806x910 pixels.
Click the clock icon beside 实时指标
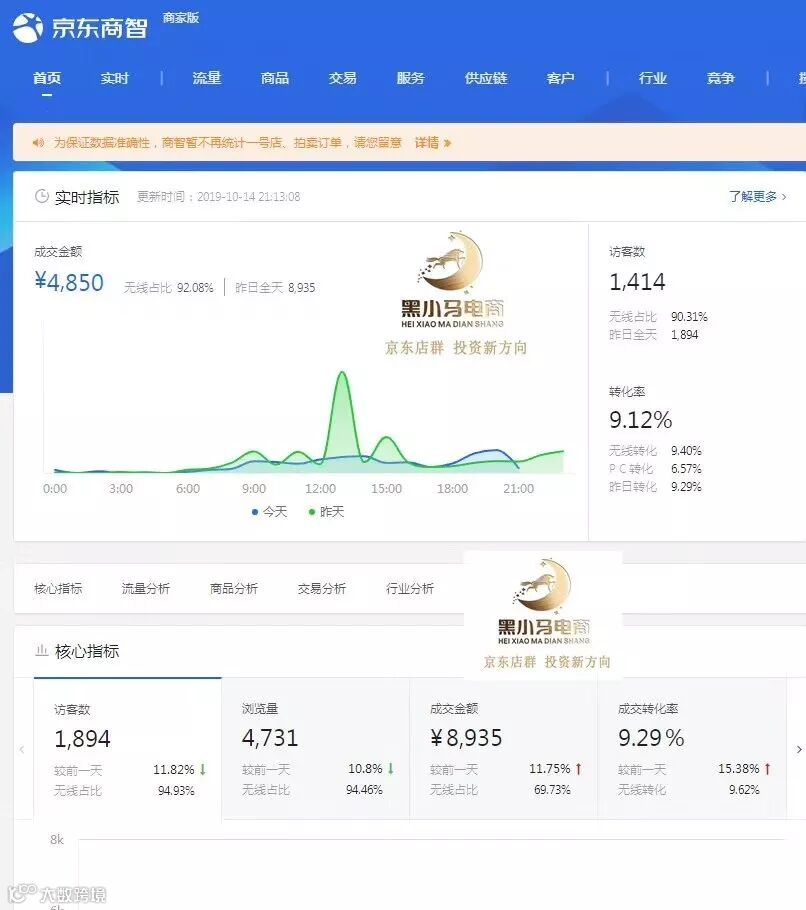click(42, 196)
